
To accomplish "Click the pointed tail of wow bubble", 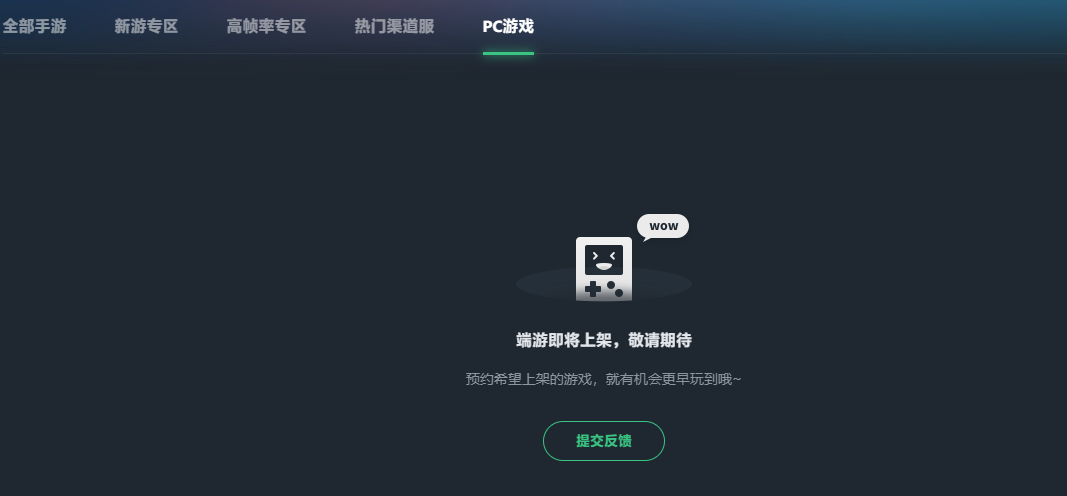I will pos(646,238).
